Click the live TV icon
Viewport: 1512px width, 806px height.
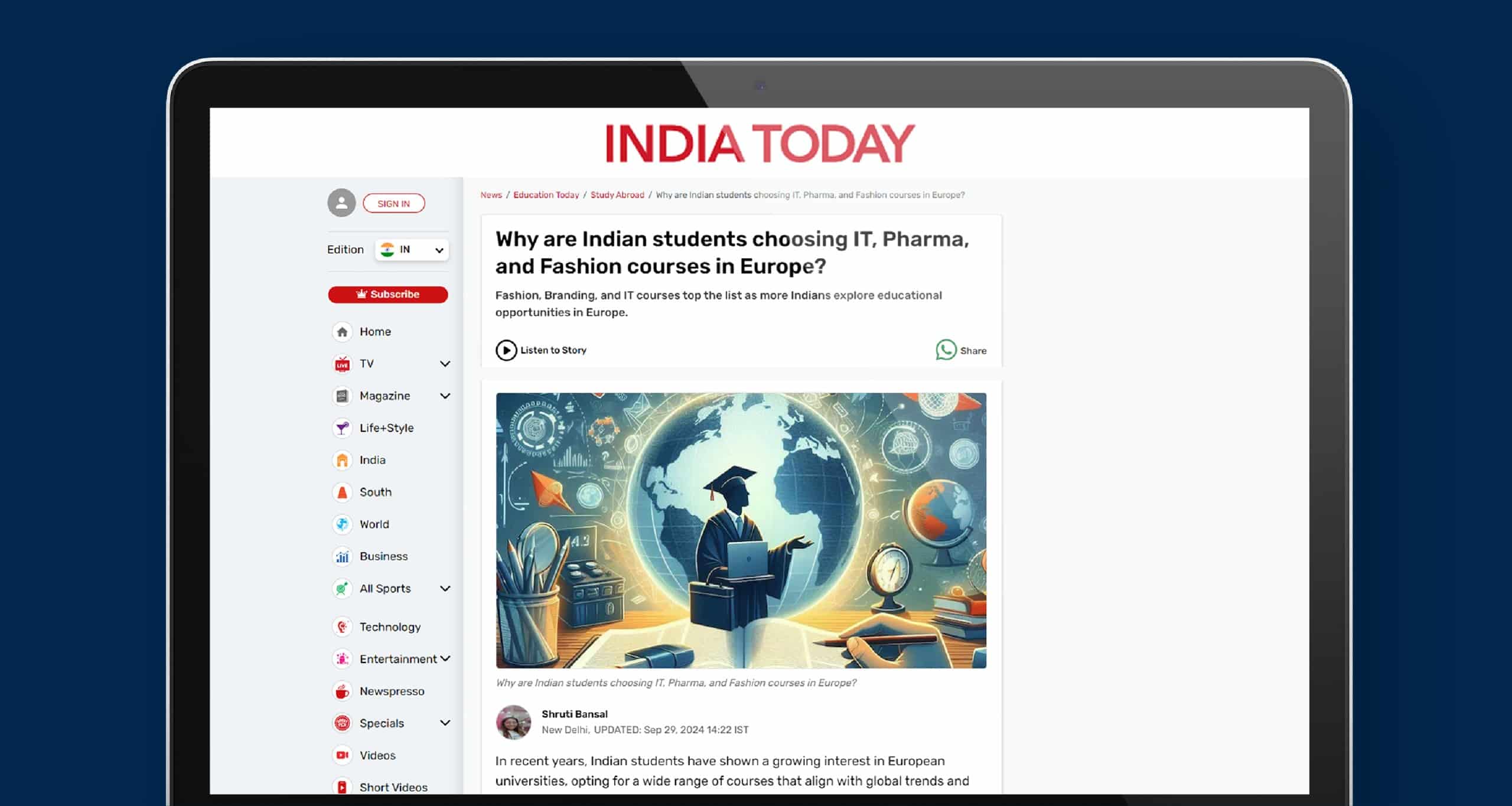click(x=342, y=364)
